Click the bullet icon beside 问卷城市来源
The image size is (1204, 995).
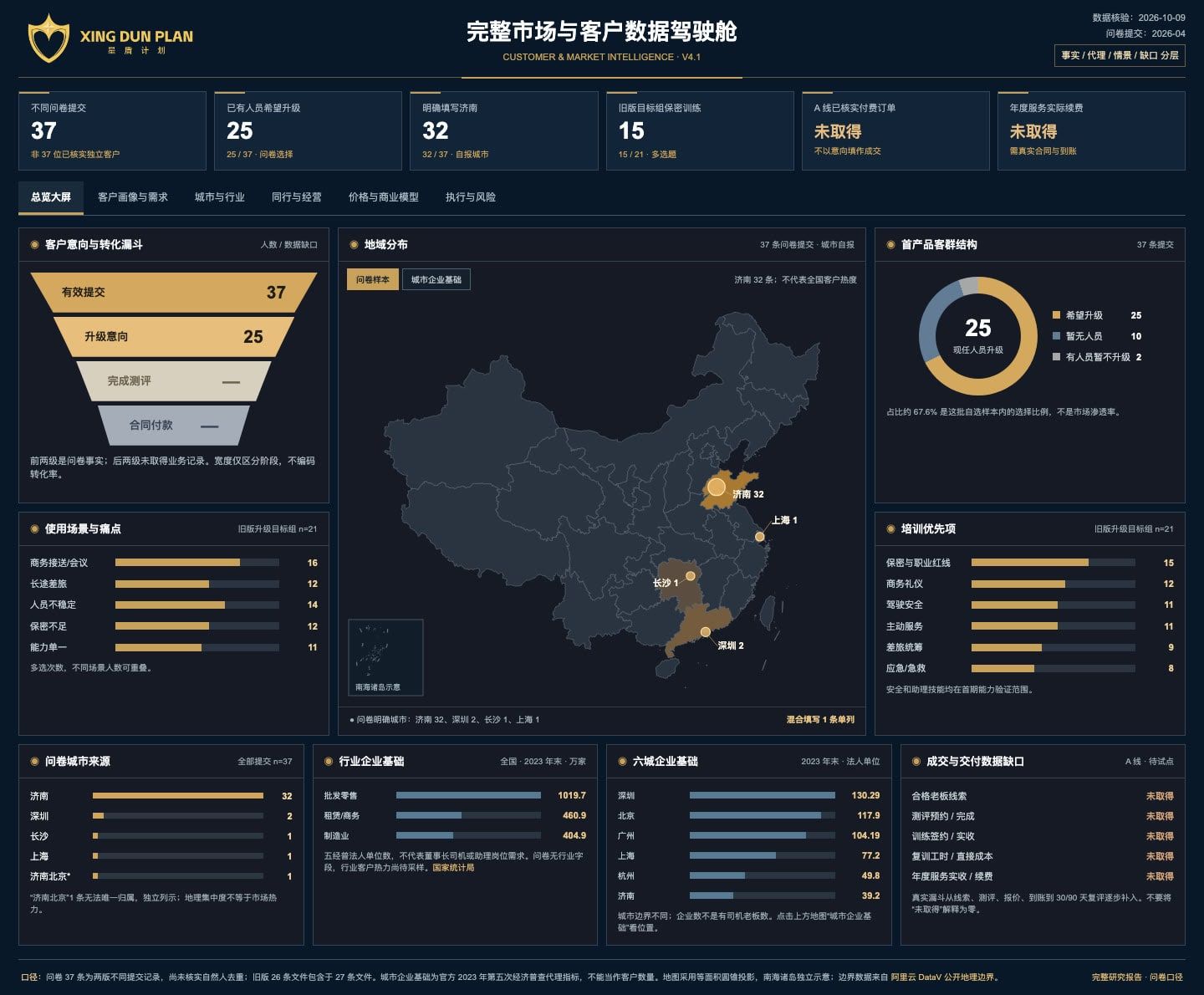click(34, 762)
